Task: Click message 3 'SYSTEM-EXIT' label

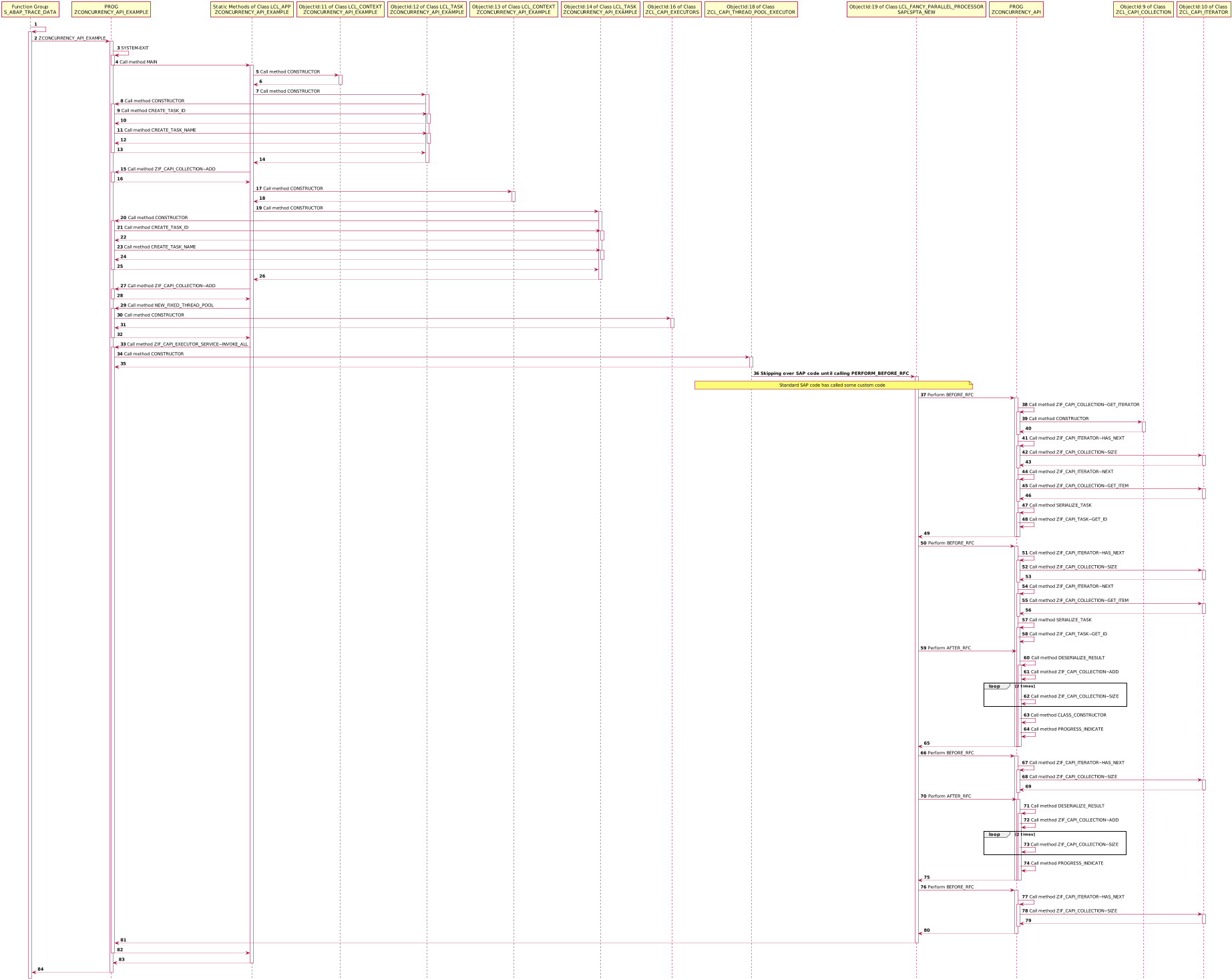Action: tap(135, 48)
